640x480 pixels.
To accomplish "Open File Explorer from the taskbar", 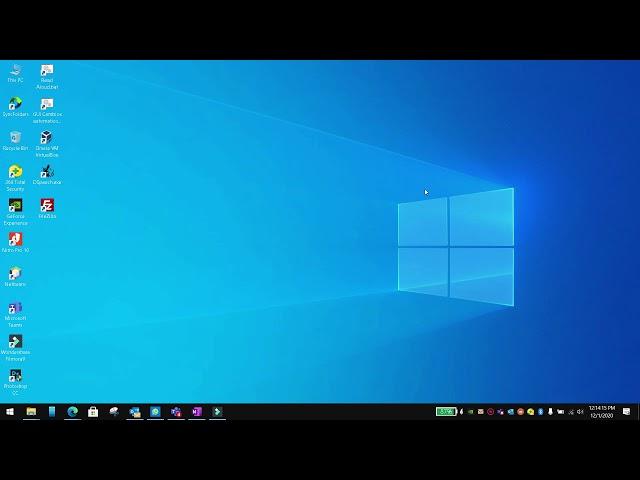I will coord(31,411).
